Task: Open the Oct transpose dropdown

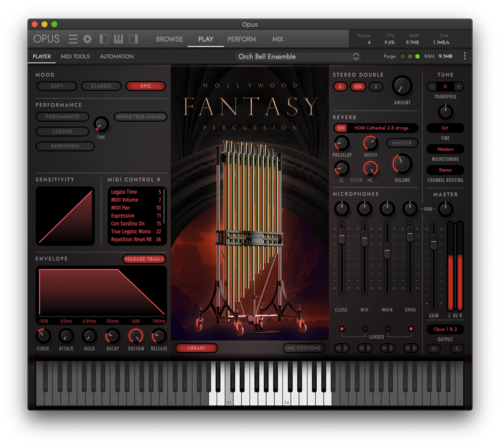Action: coord(445,128)
